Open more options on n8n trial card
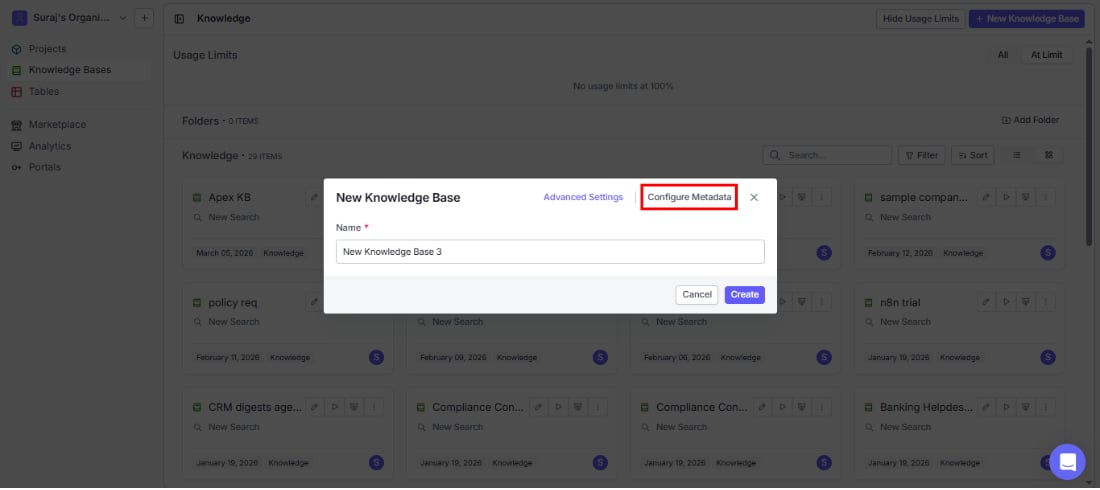Screen dimensions: 1100x490 [x=1046, y=303]
